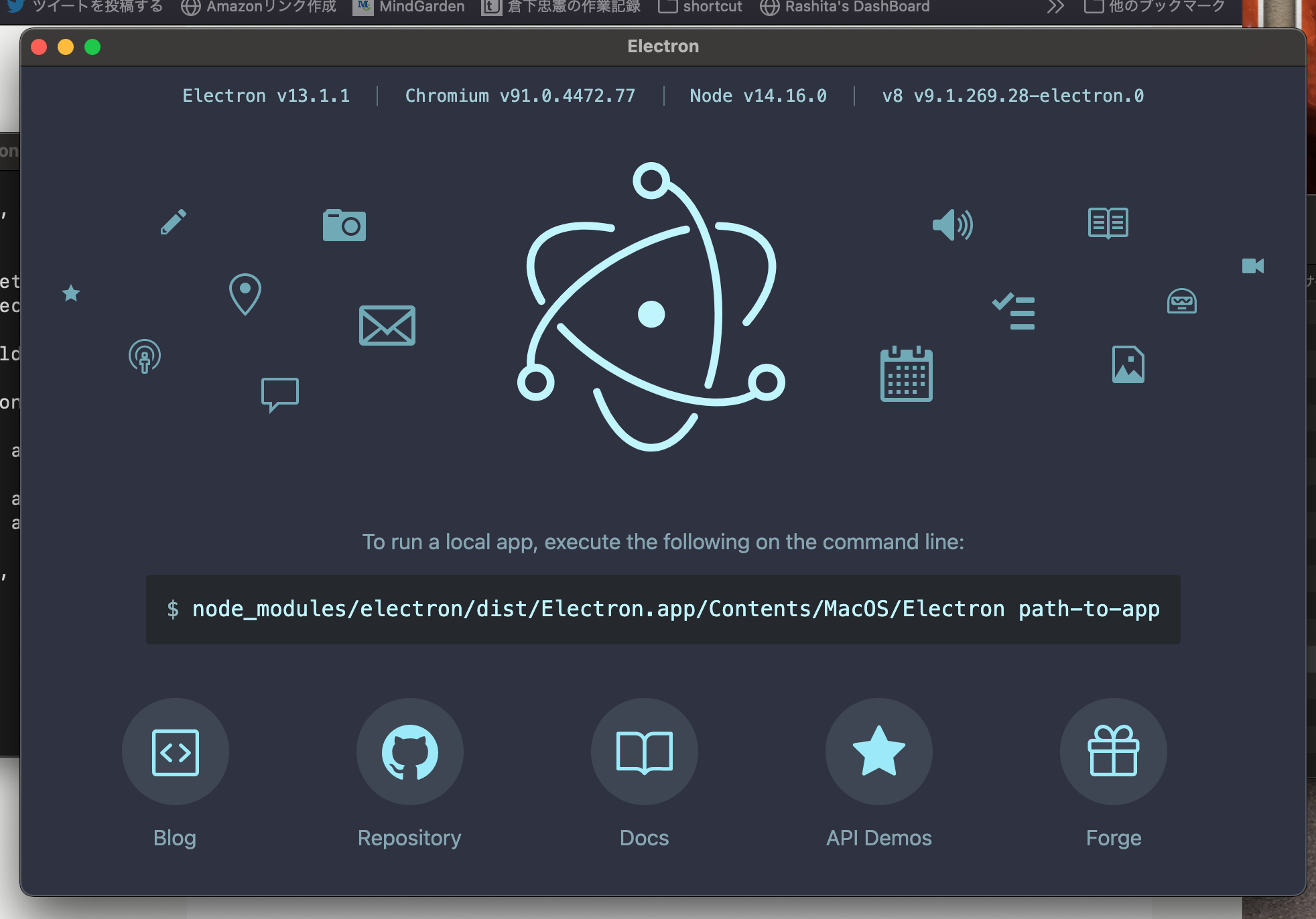Click the central Electron atom logo
This screenshot has height=919, width=1316.
click(651, 312)
